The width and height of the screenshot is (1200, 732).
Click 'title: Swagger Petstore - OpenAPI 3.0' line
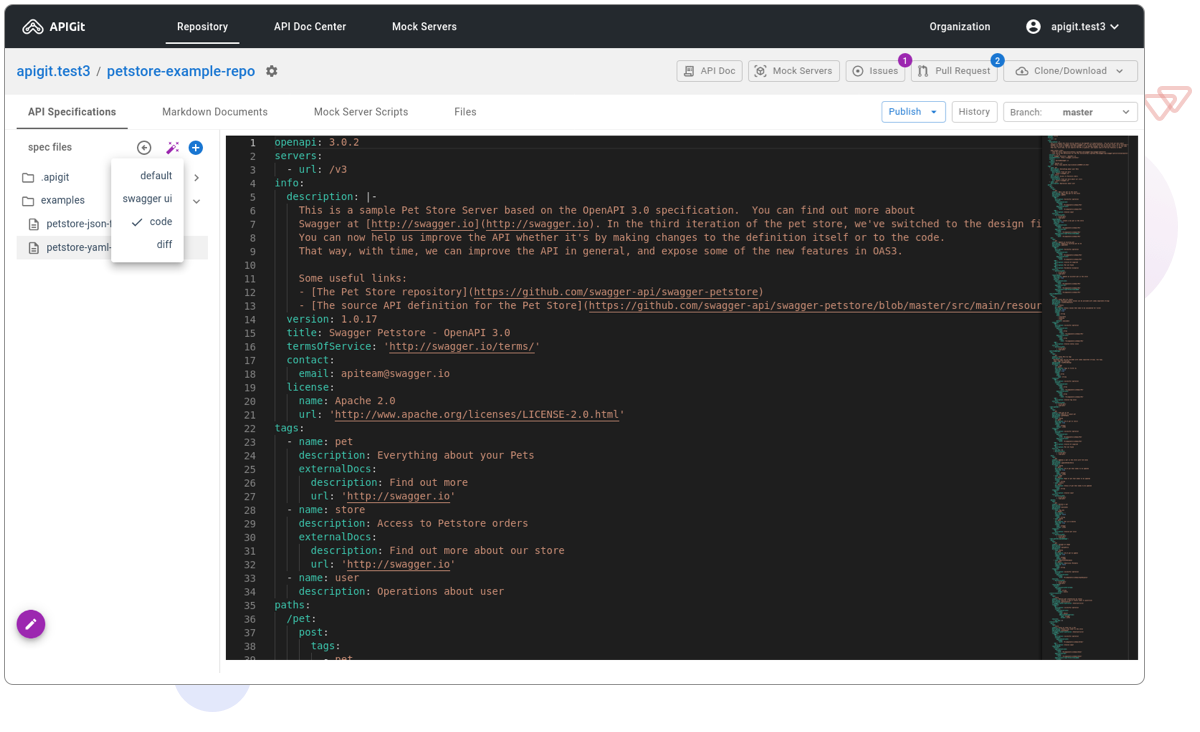(x=398, y=332)
